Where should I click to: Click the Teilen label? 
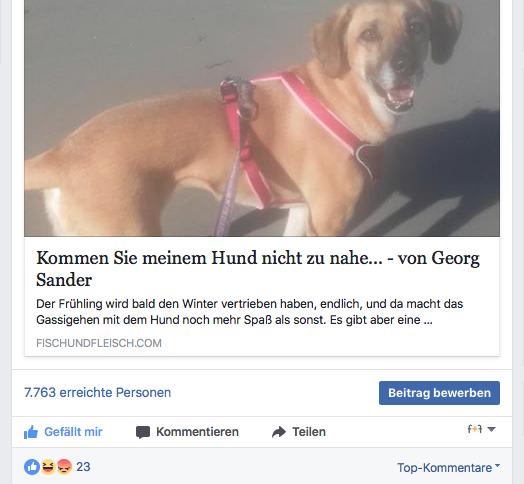(x=309, y=432)
